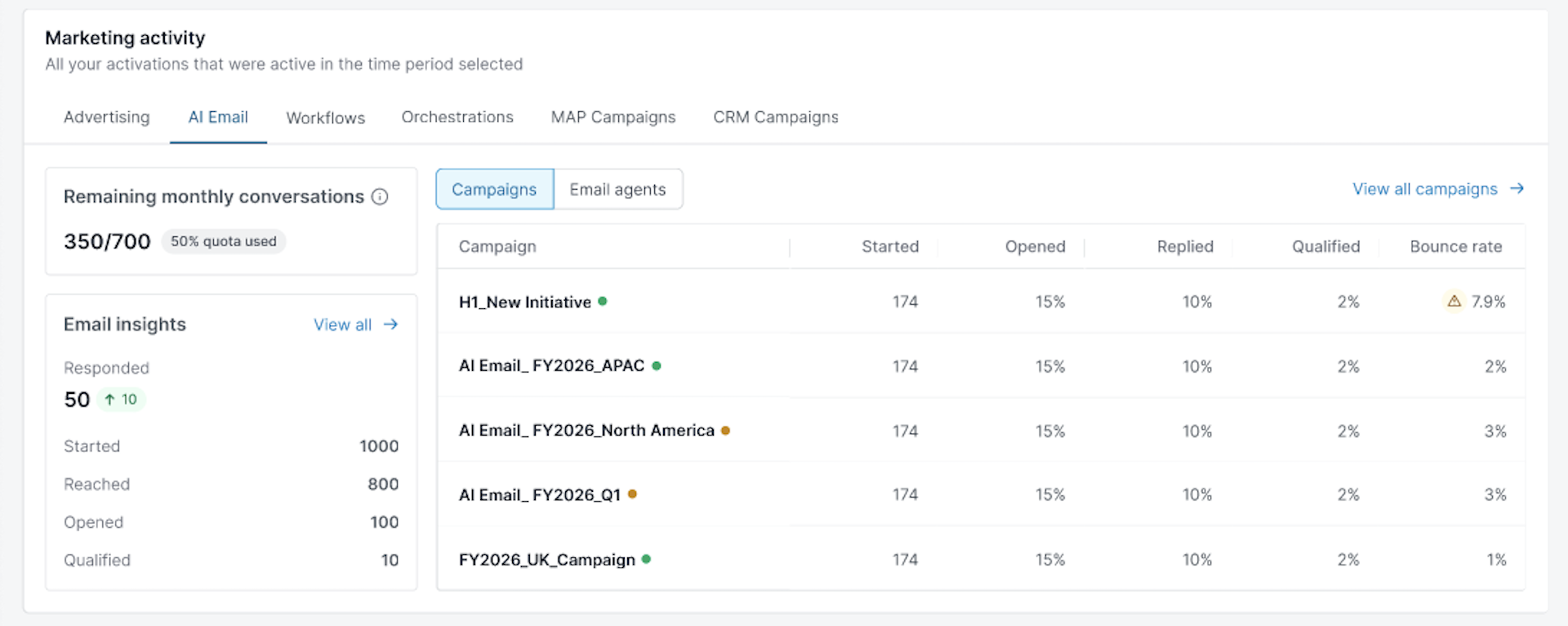1568x626 pixels.
Task: Open the H1_New Initiative campaign
Action: click(x=525, y=301)
